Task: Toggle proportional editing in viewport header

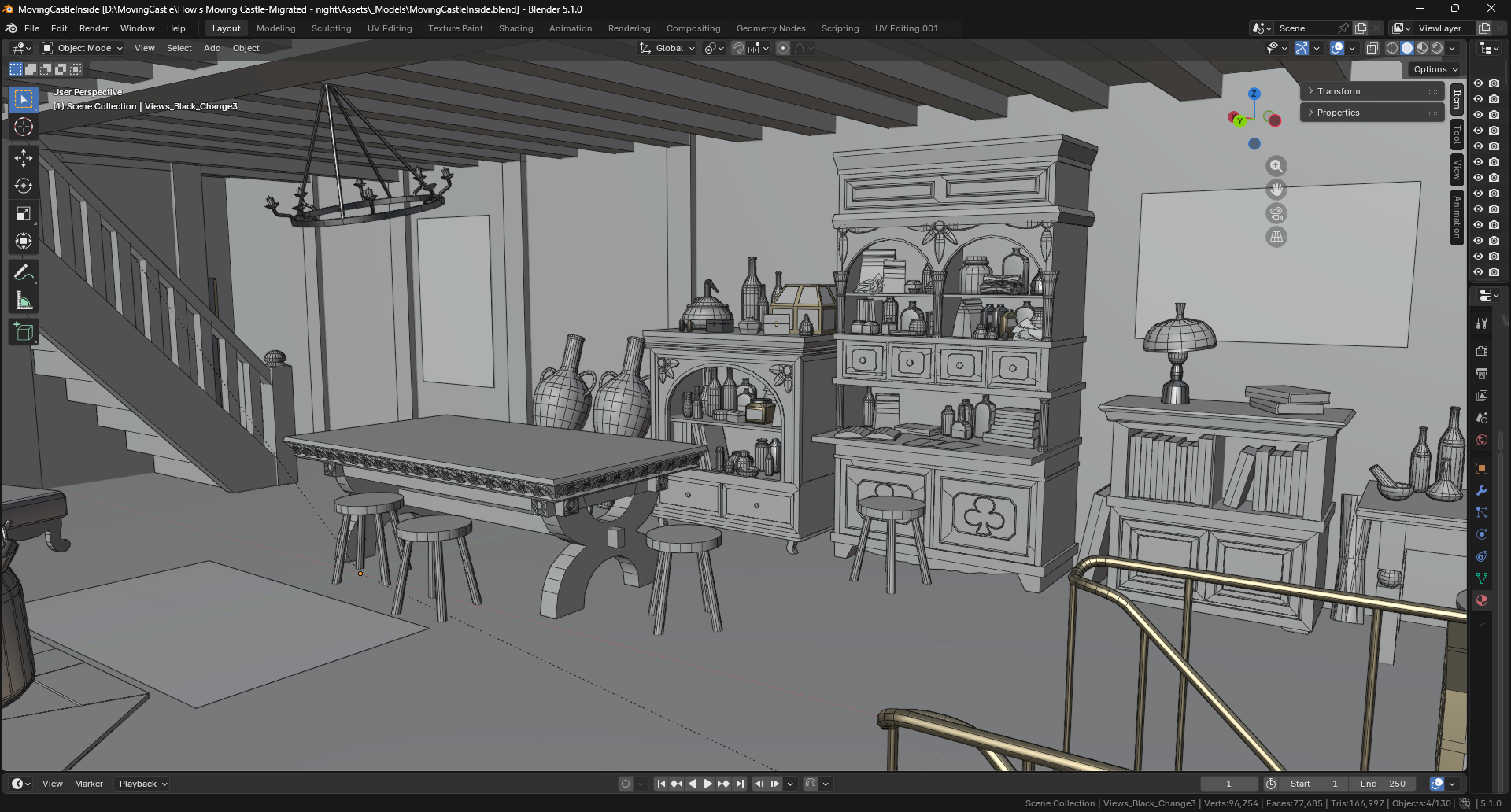Action: (783, 48)
